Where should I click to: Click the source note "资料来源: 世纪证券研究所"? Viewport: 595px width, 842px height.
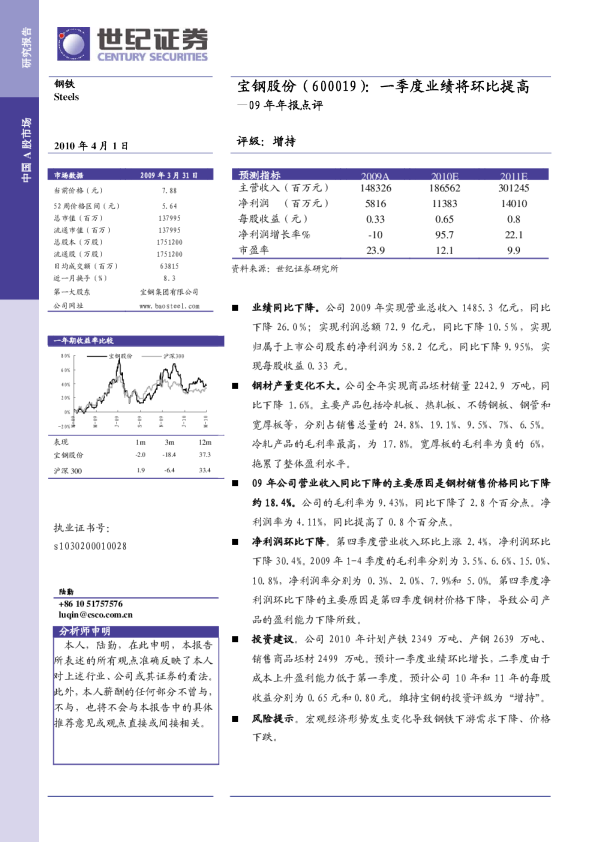[285, 268]
